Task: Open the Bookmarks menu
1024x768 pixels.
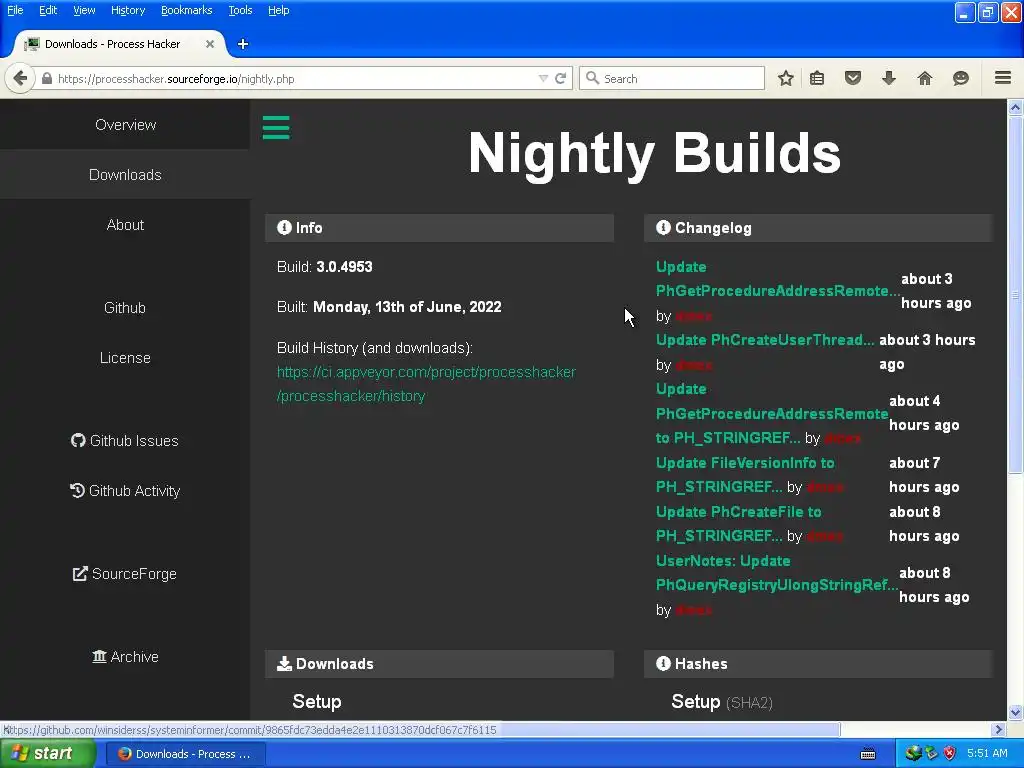Action: coord(187,10)
